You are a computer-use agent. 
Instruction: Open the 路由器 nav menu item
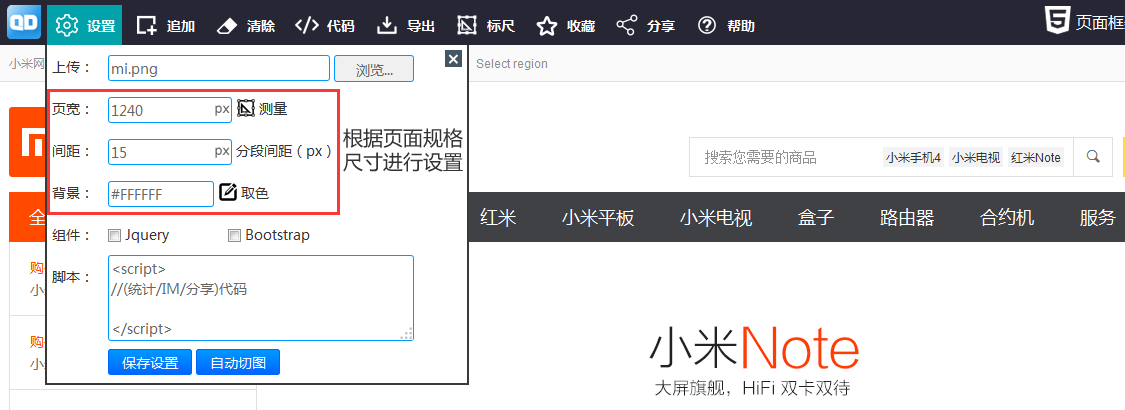(x=907, y=218)
